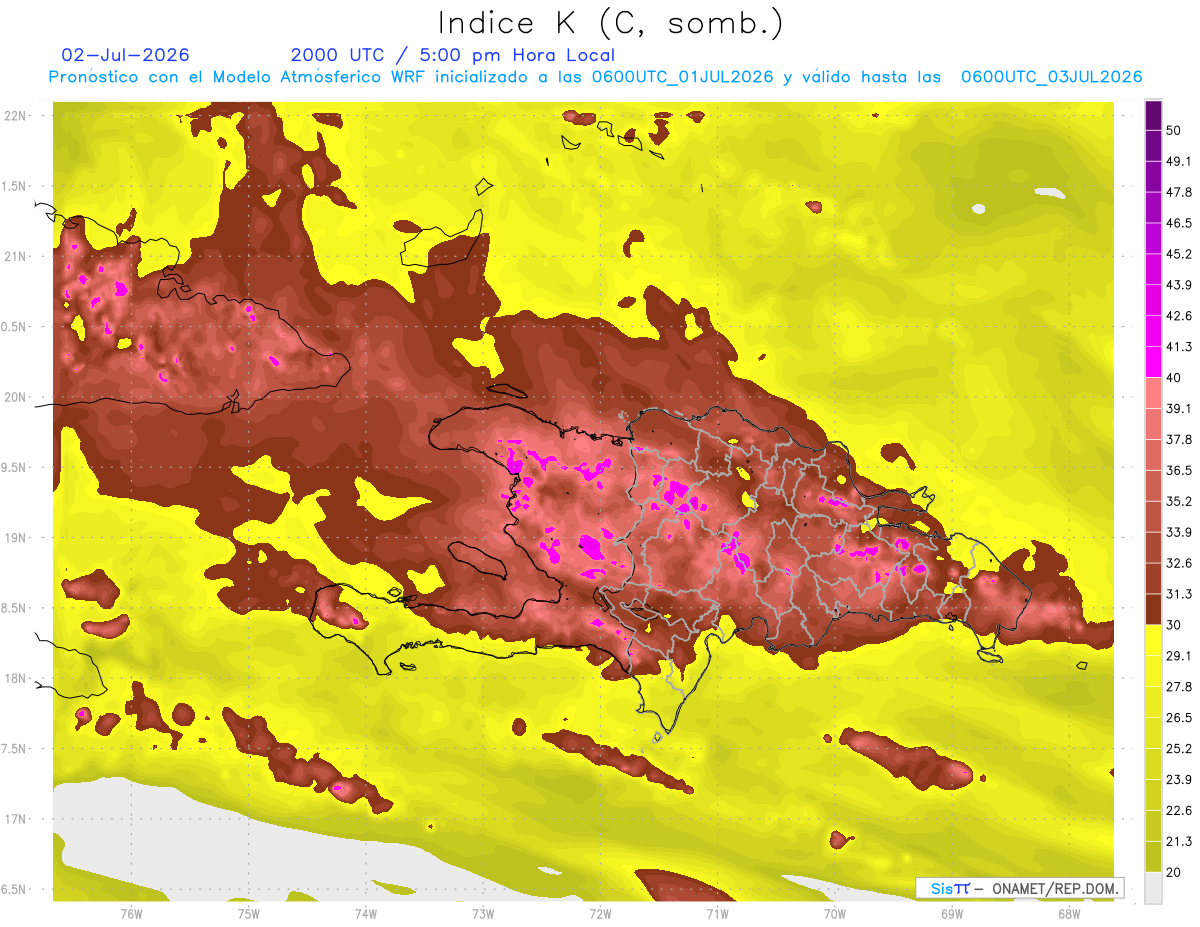Click the legend value '23.9'
The height and width of the screenshot is (927, 1200).
tap(1179, 779)
